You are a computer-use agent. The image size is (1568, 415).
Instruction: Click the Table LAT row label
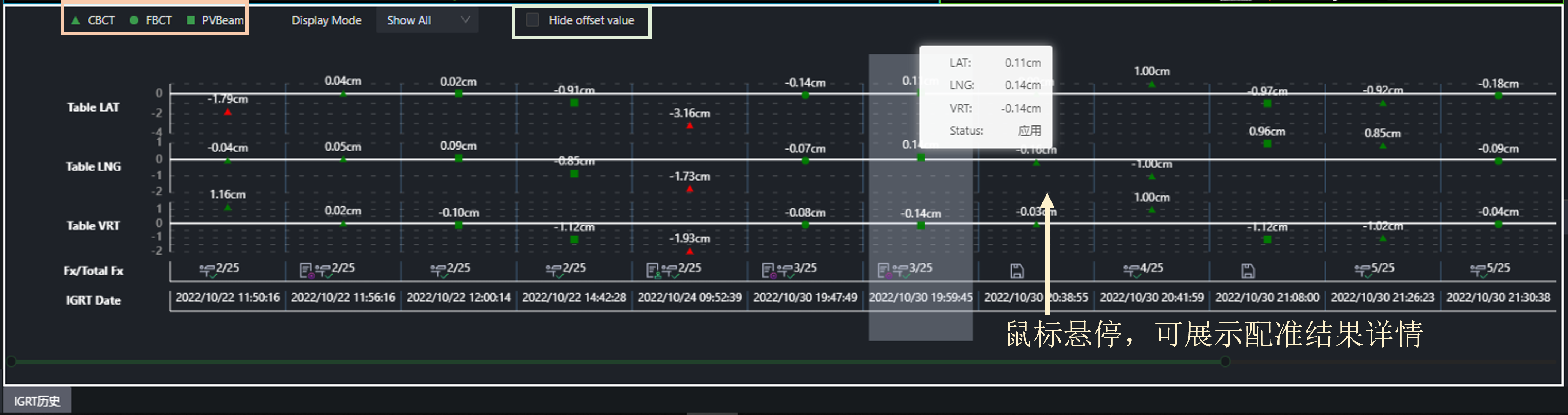pos(93,108)
